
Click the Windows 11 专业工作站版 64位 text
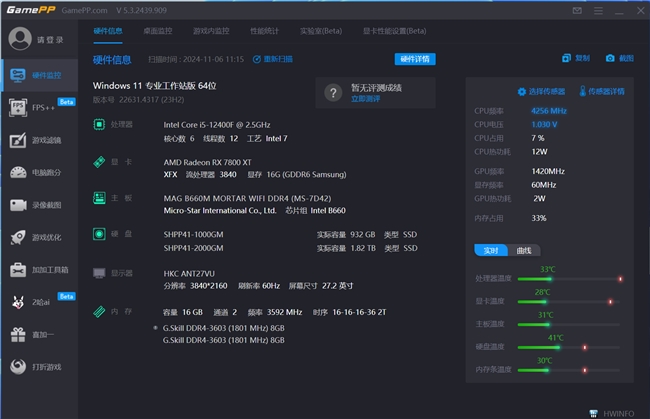155,86
